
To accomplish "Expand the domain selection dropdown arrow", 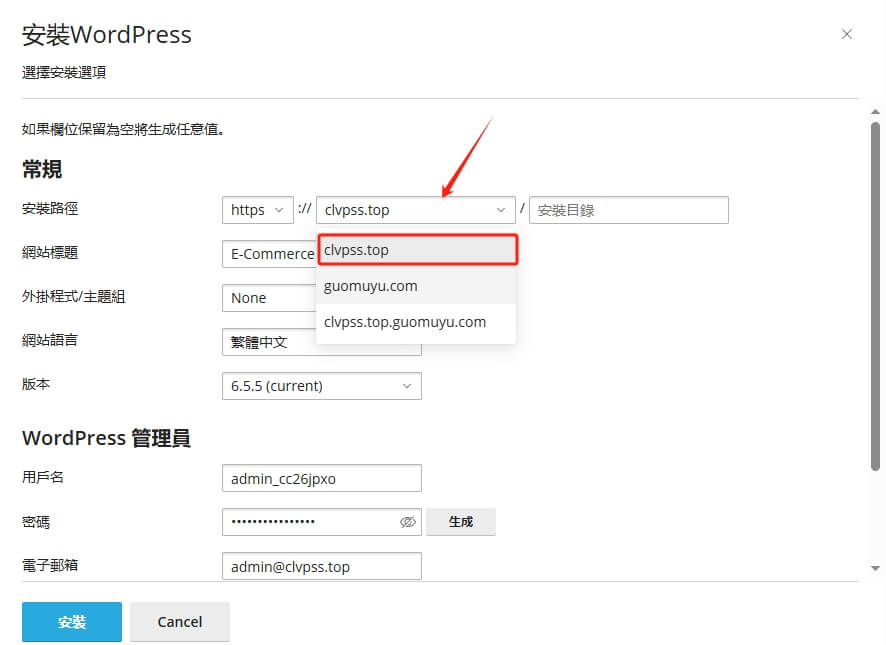I will [x=500, y=210].
